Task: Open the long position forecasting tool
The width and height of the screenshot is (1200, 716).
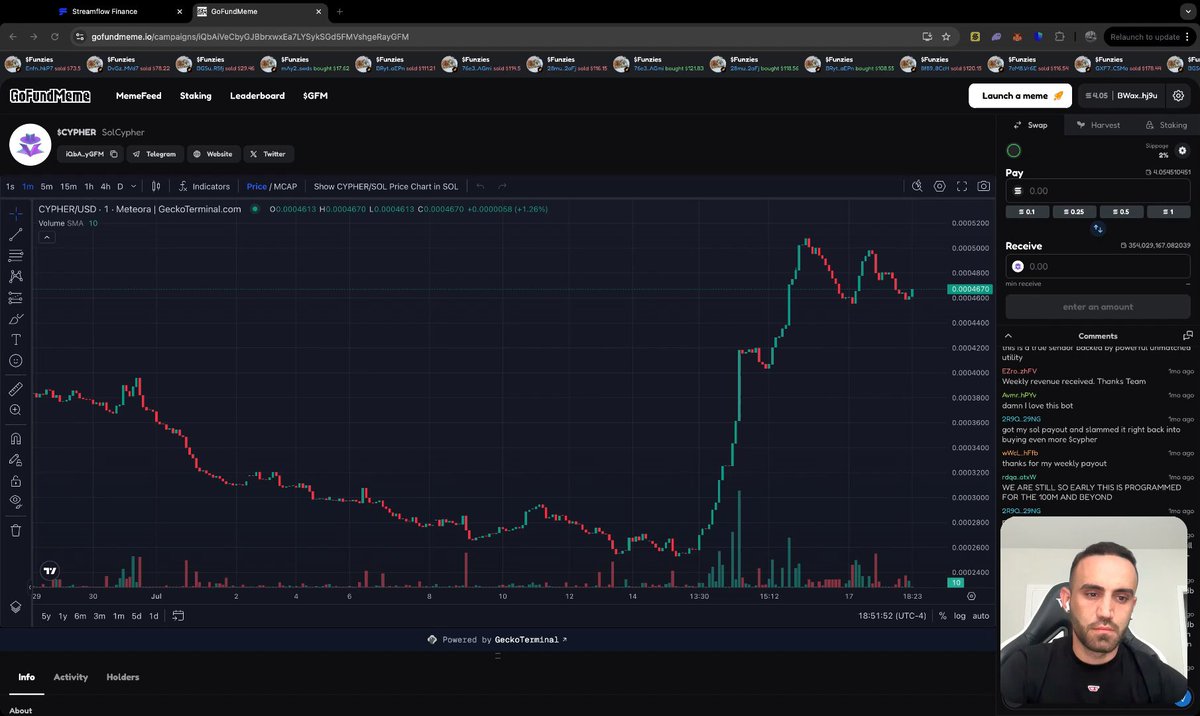Action: point(16,298)
